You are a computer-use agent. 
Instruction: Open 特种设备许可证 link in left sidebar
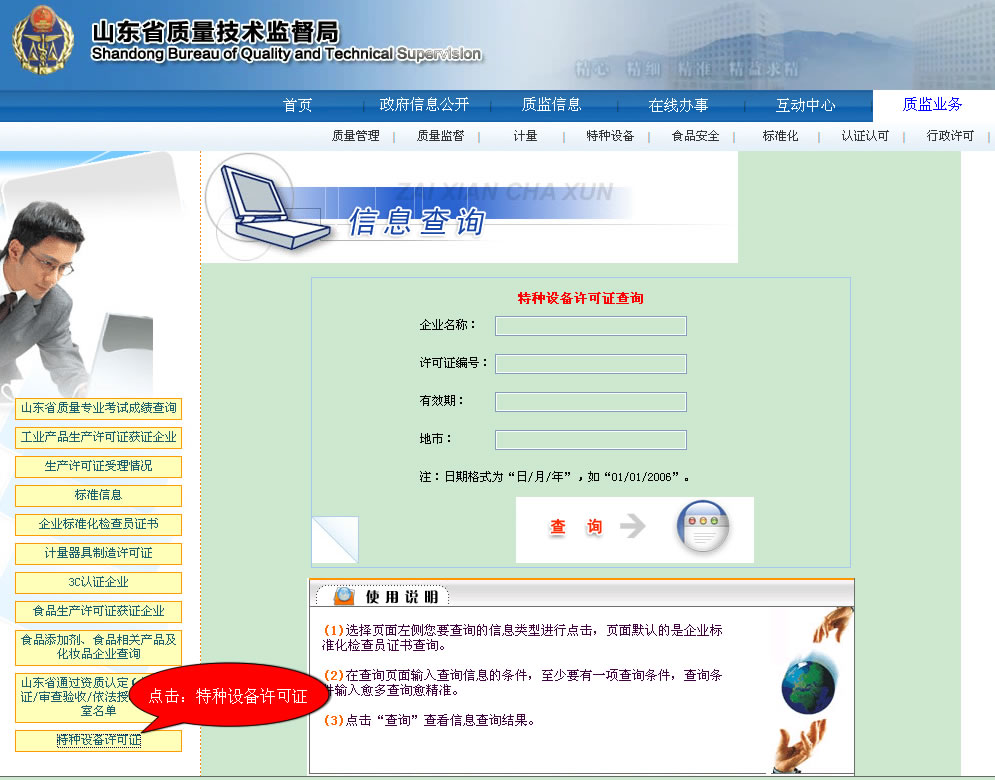tap(98, 741)
